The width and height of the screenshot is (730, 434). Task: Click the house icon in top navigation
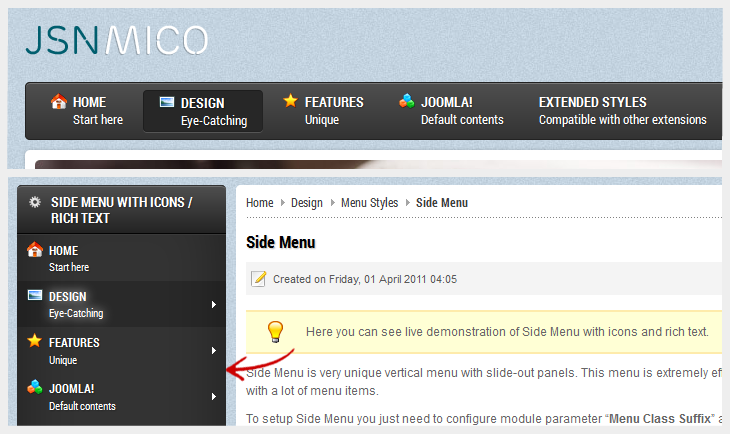click(x=59, y=101)
